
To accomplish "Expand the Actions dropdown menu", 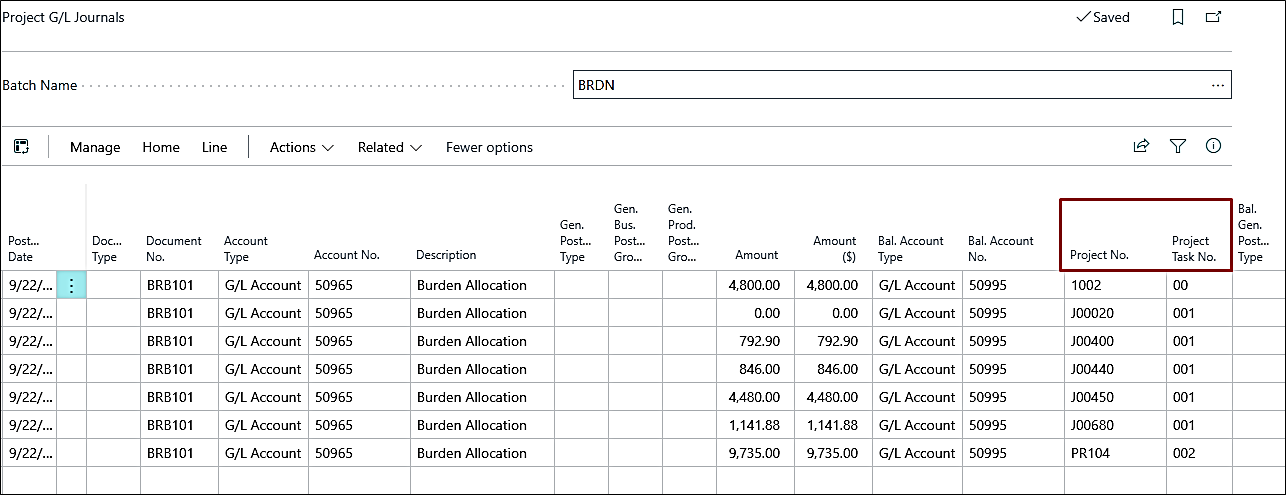I will pyautogui.click(x=301, y=147).
